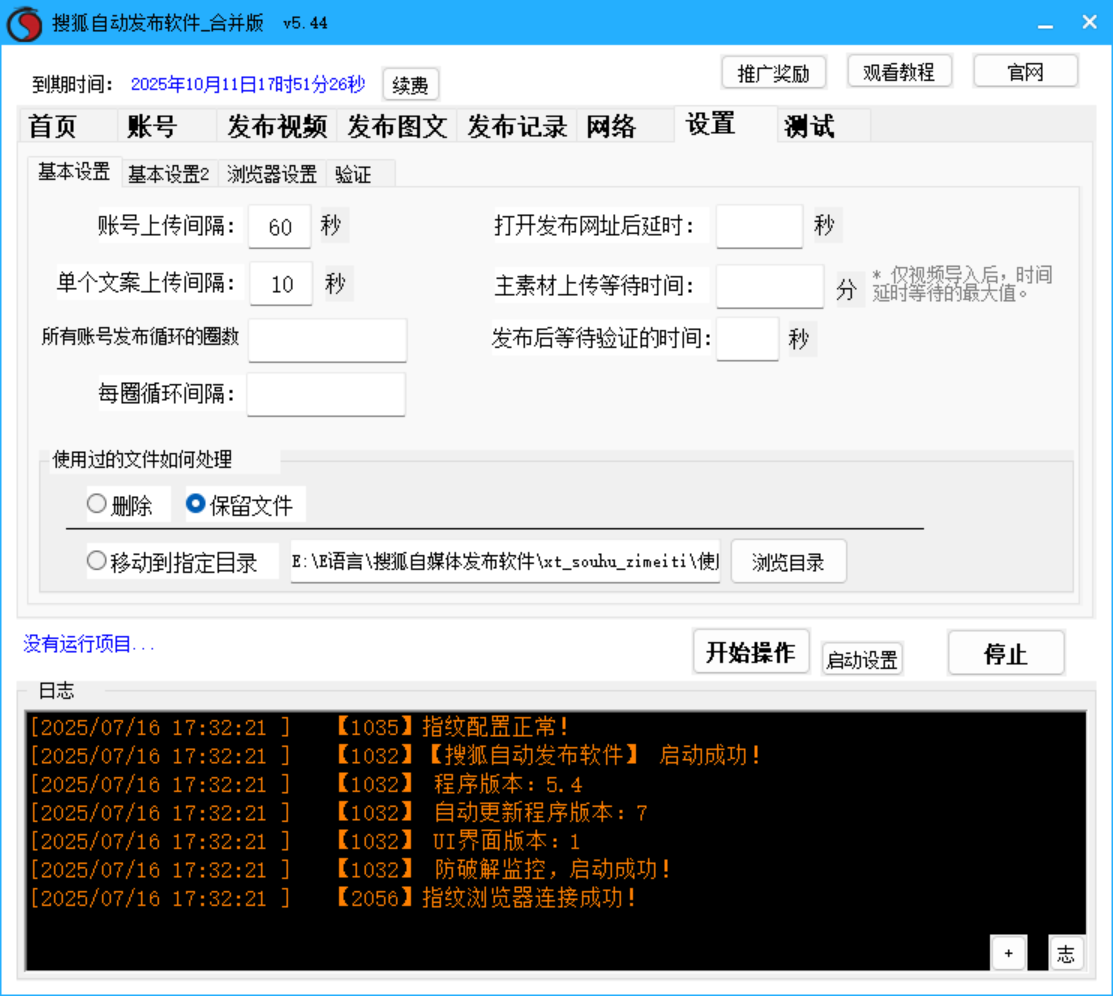Click the 账号上传间隔 input field
1113x996 pixels.
280,226
